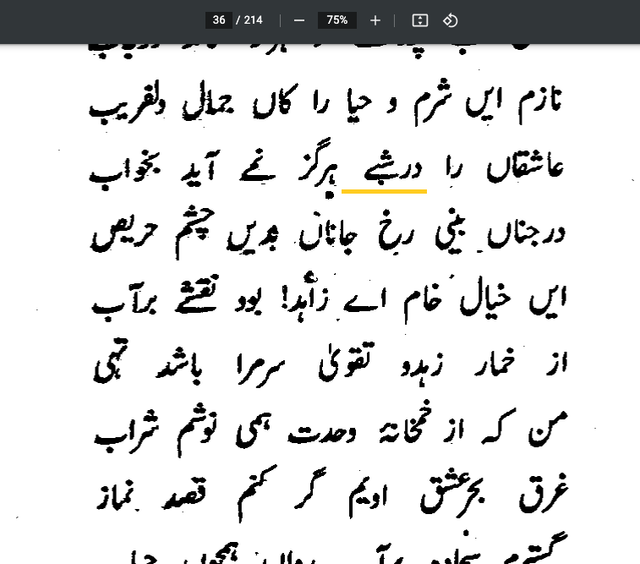Click the zoom in plus icon

point(375,20)
